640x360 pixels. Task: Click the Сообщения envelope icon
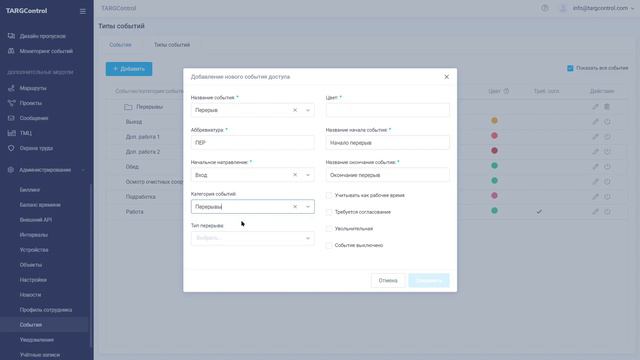(x=11, y=118)
